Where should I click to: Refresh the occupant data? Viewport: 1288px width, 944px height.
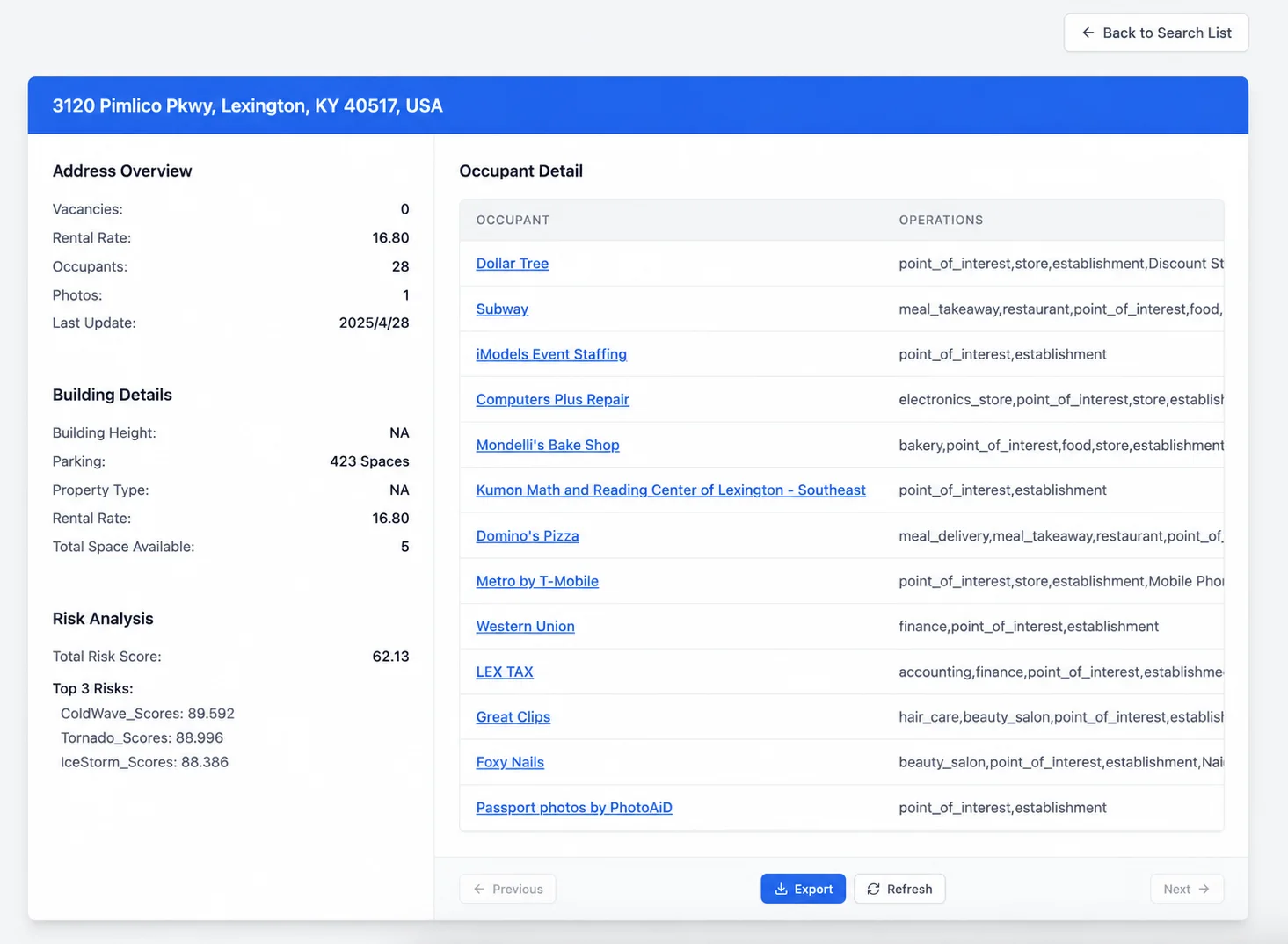click(x=899, y=889)
